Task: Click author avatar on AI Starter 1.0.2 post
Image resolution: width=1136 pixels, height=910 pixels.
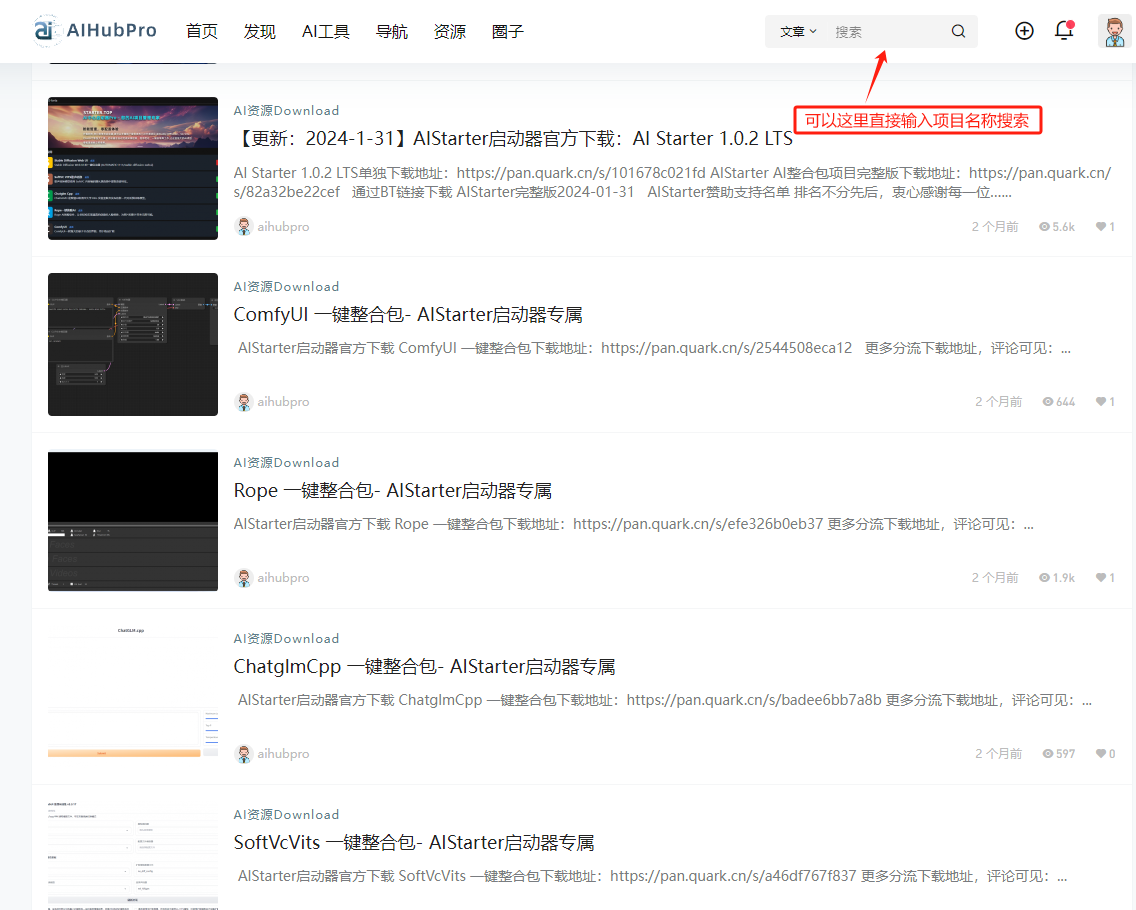Action: point(243,226)
